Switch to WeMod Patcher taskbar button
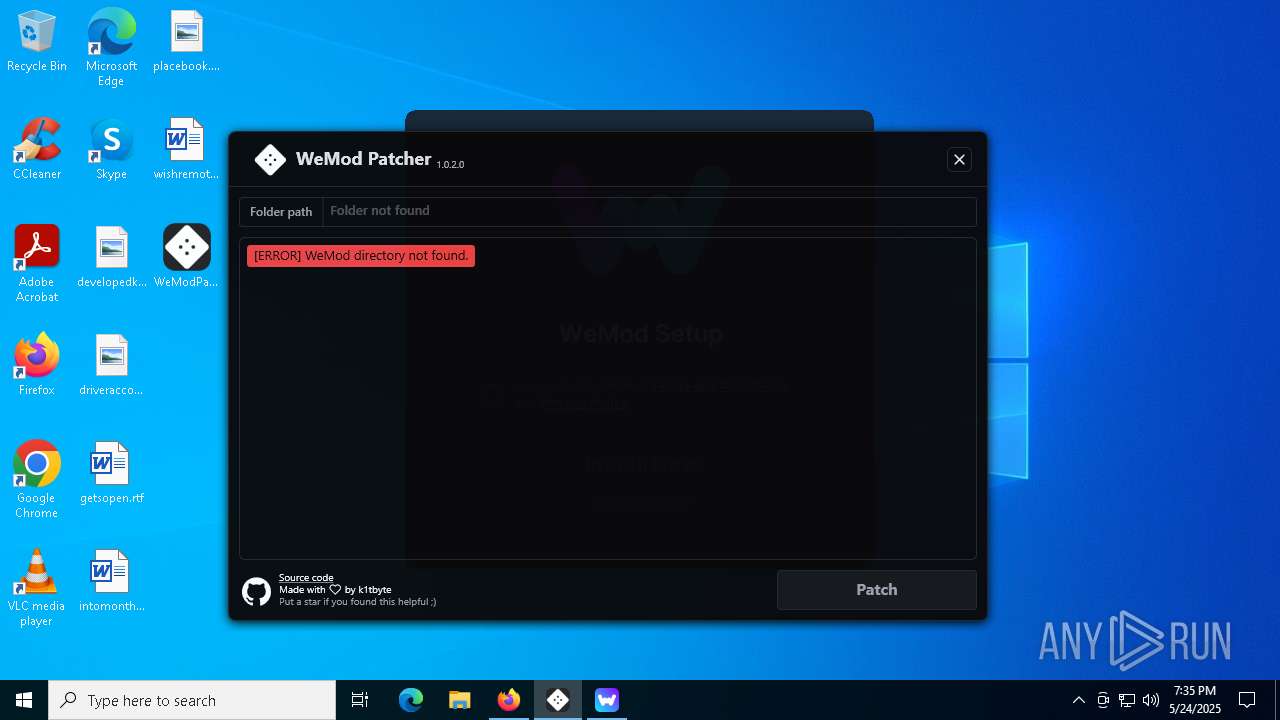 click(x=558, y=700)
